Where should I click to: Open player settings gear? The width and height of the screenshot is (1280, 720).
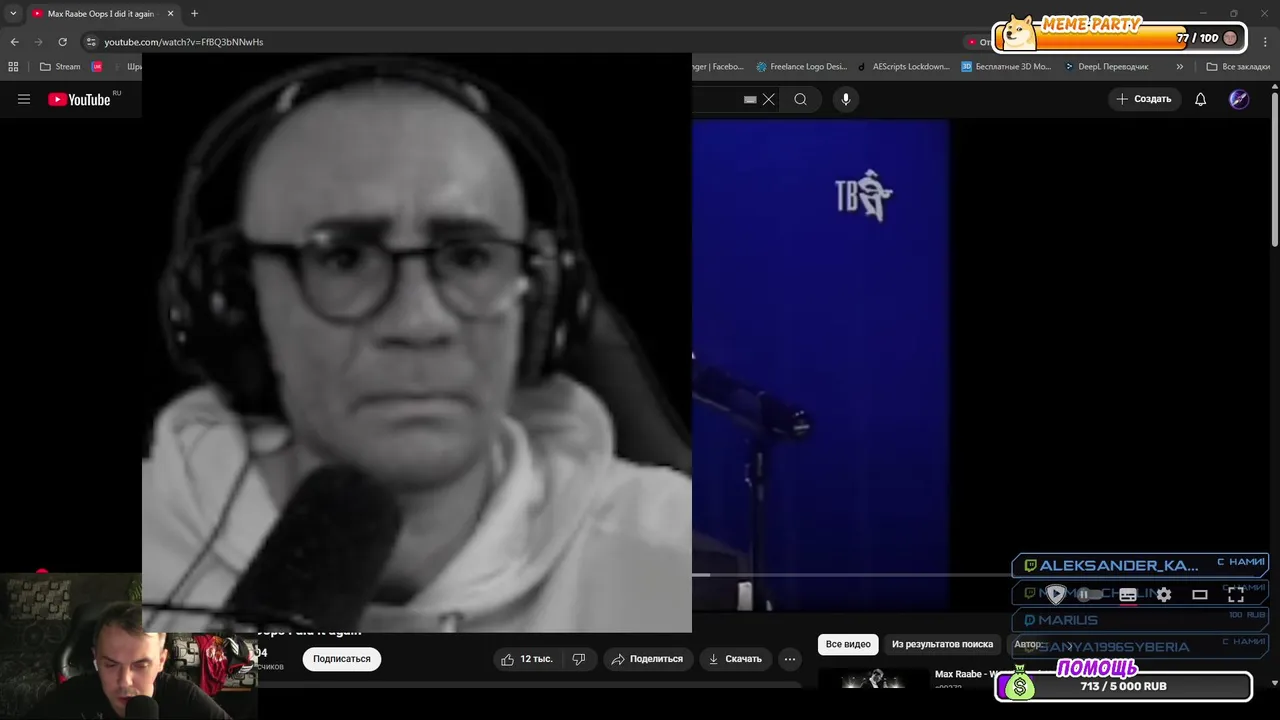coord(1164,594)
